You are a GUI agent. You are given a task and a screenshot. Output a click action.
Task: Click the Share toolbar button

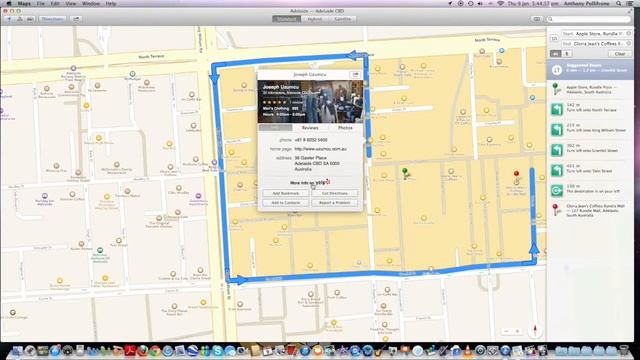coord(76,19)
